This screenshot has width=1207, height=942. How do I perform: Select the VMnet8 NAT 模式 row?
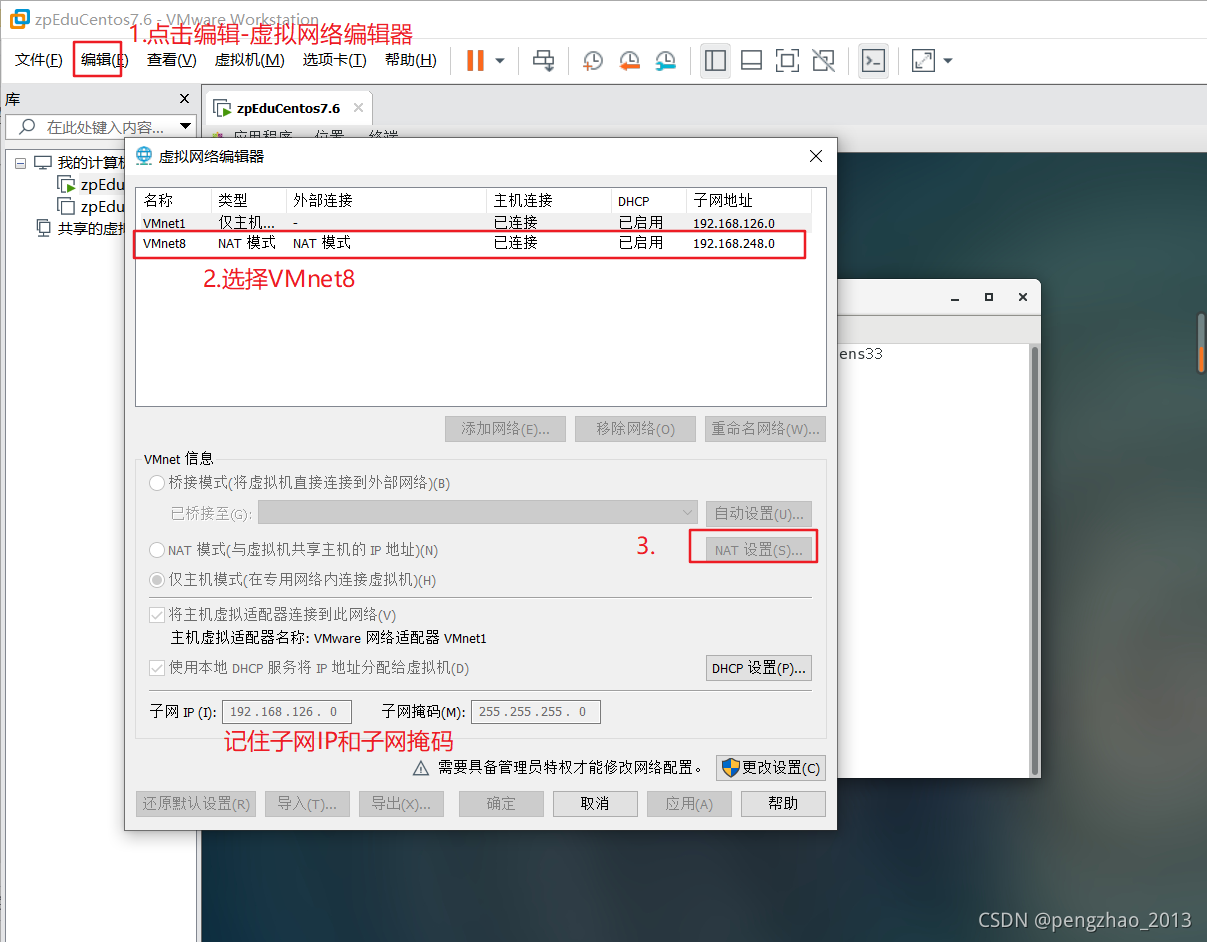click(472, 243)
